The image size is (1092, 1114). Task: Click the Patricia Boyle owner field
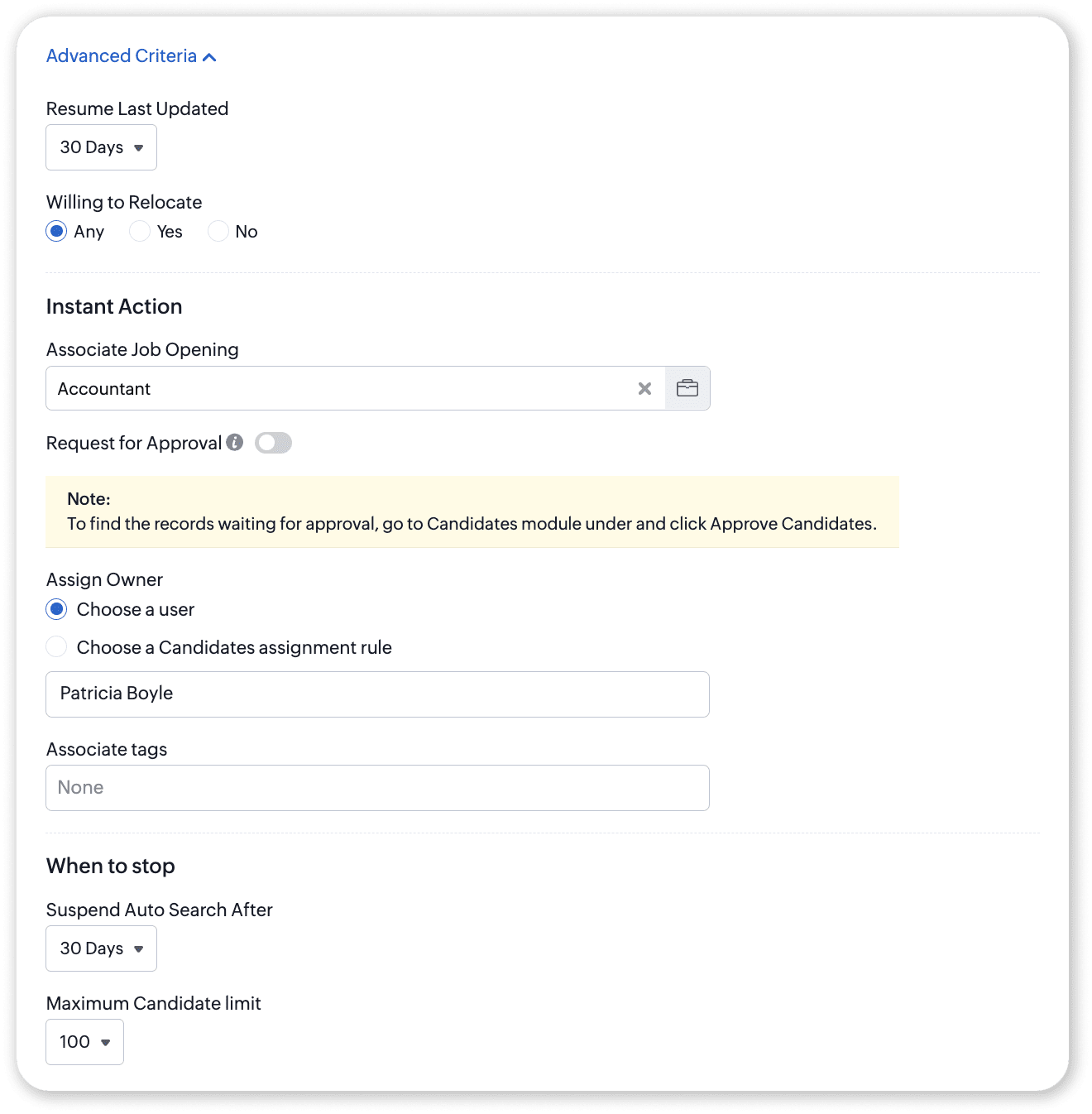(x=377, y=694)
